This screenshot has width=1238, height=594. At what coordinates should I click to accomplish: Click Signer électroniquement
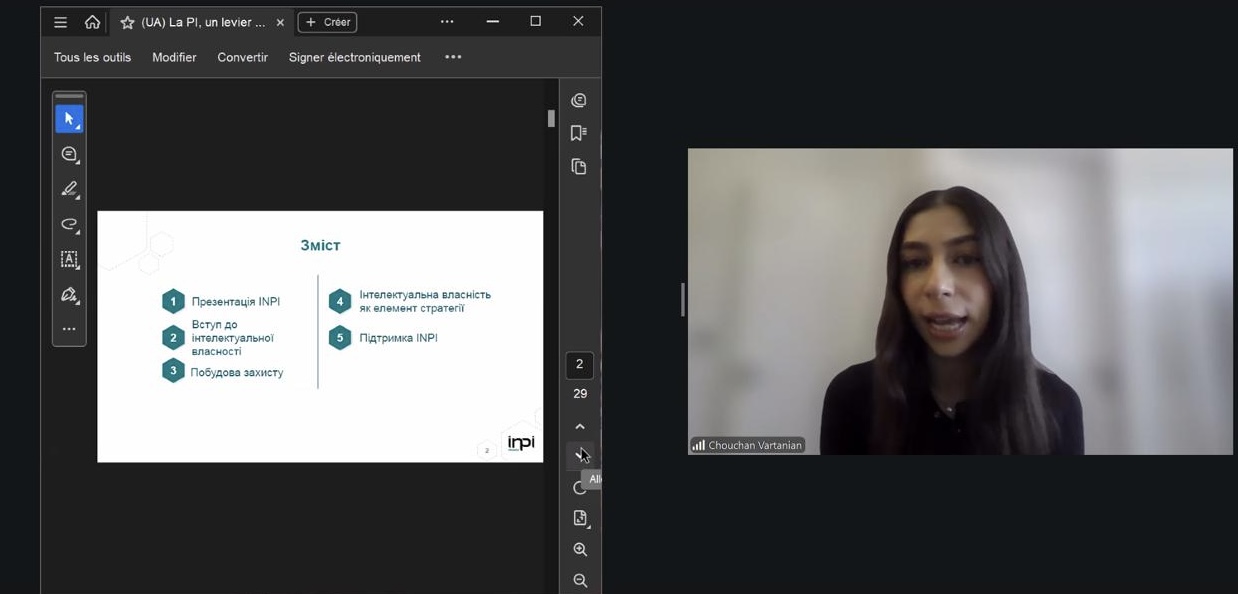pyautogui.click(x=354, y=57)
